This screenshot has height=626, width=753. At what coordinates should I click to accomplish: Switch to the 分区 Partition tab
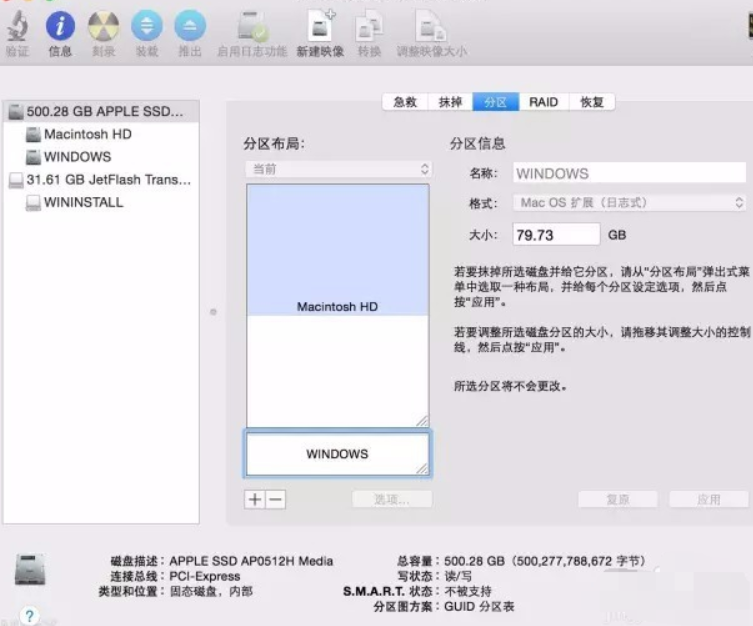pyautogui.click(x=496, y=102)
